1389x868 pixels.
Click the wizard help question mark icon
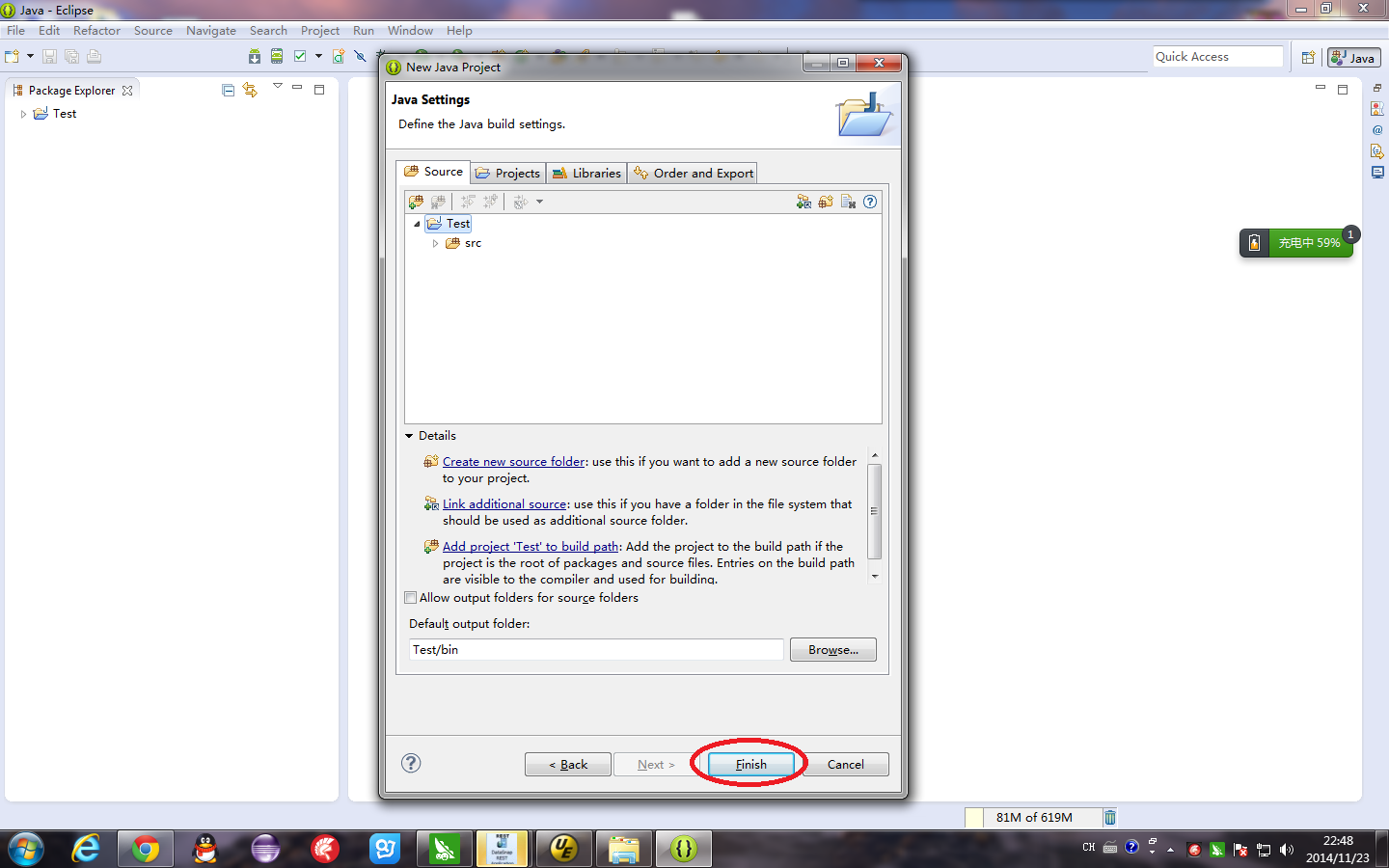[x=411, y=763]
